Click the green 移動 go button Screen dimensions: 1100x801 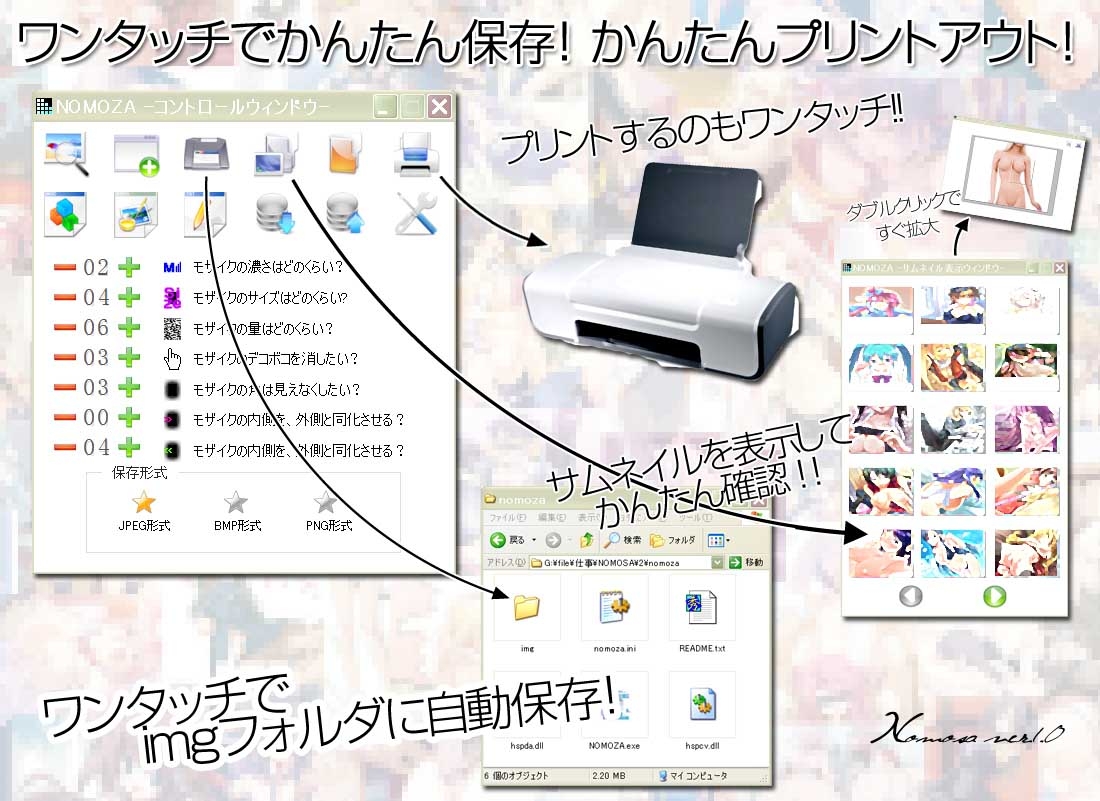pyautogui.click(x=746, y=563)
